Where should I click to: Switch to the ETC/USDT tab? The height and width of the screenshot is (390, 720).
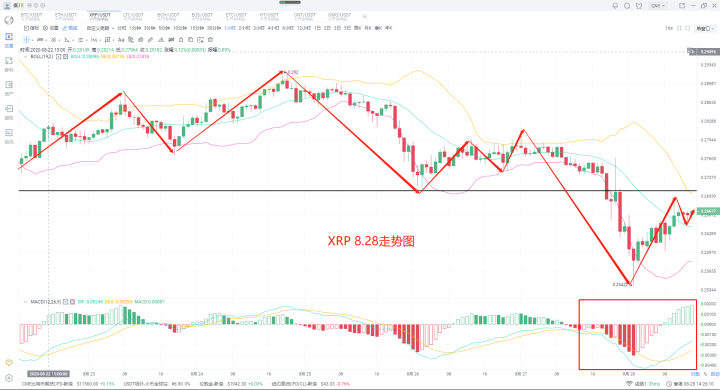tap(236, 17)
